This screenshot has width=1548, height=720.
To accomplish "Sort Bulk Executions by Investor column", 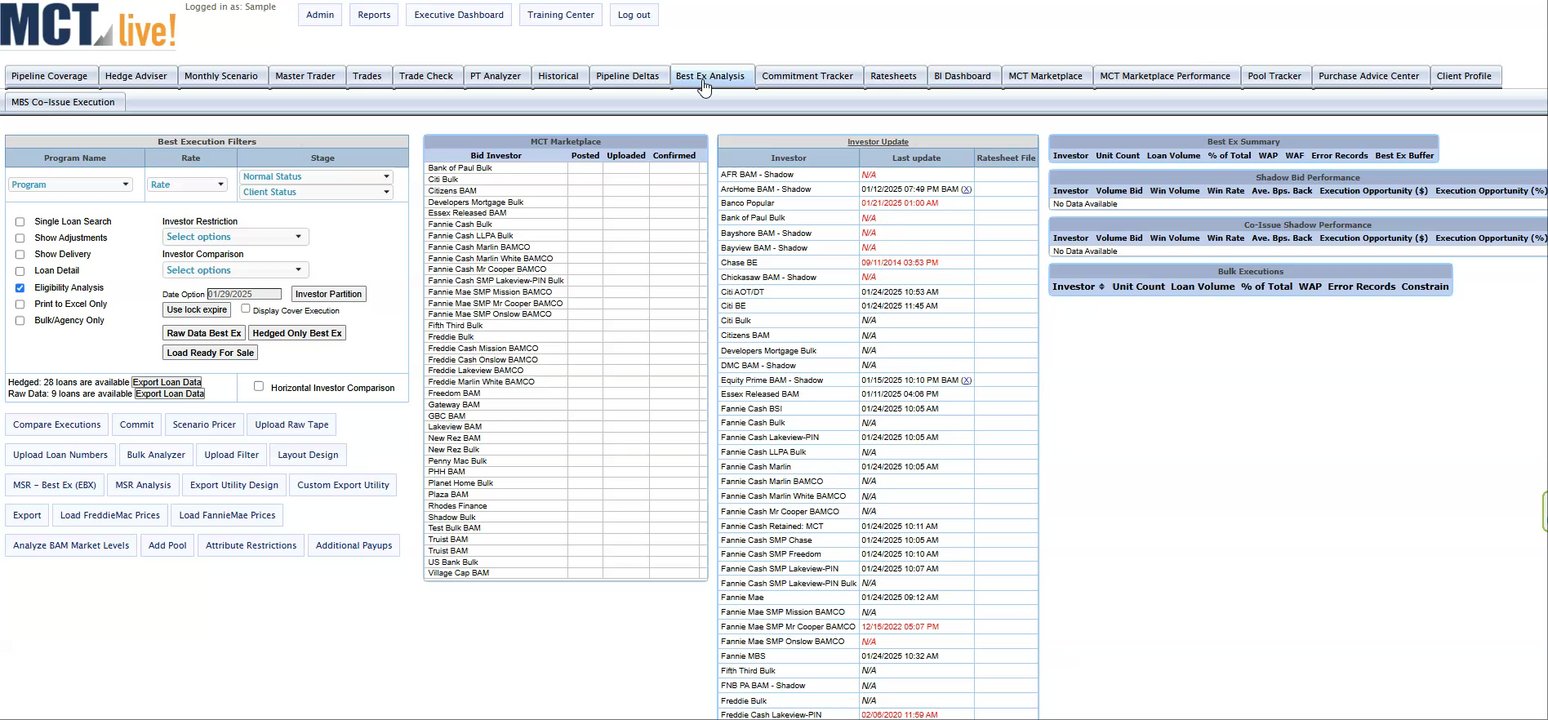I will pos(1078,286).
